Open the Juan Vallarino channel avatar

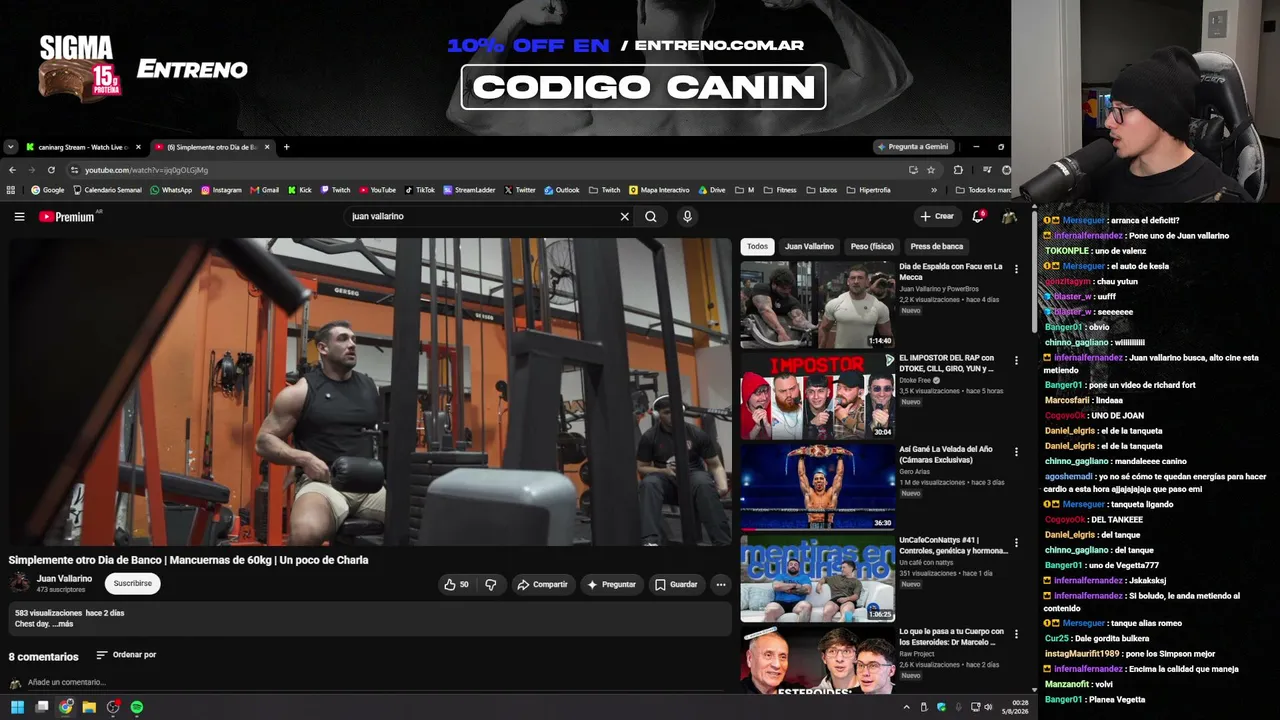pos(19,583)
